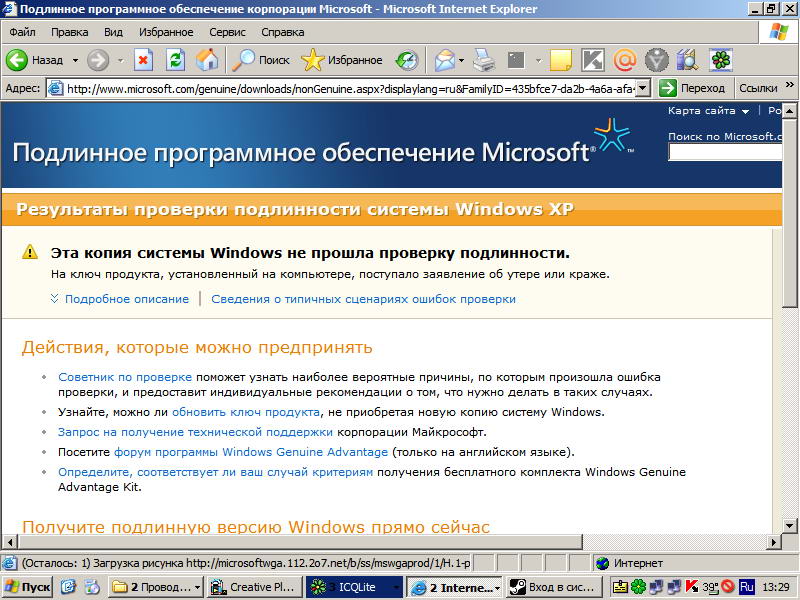Open the Mail button dropdown arrow
Image resolution: width=800 pixels, height=600 pixels.
pos(461,60)
